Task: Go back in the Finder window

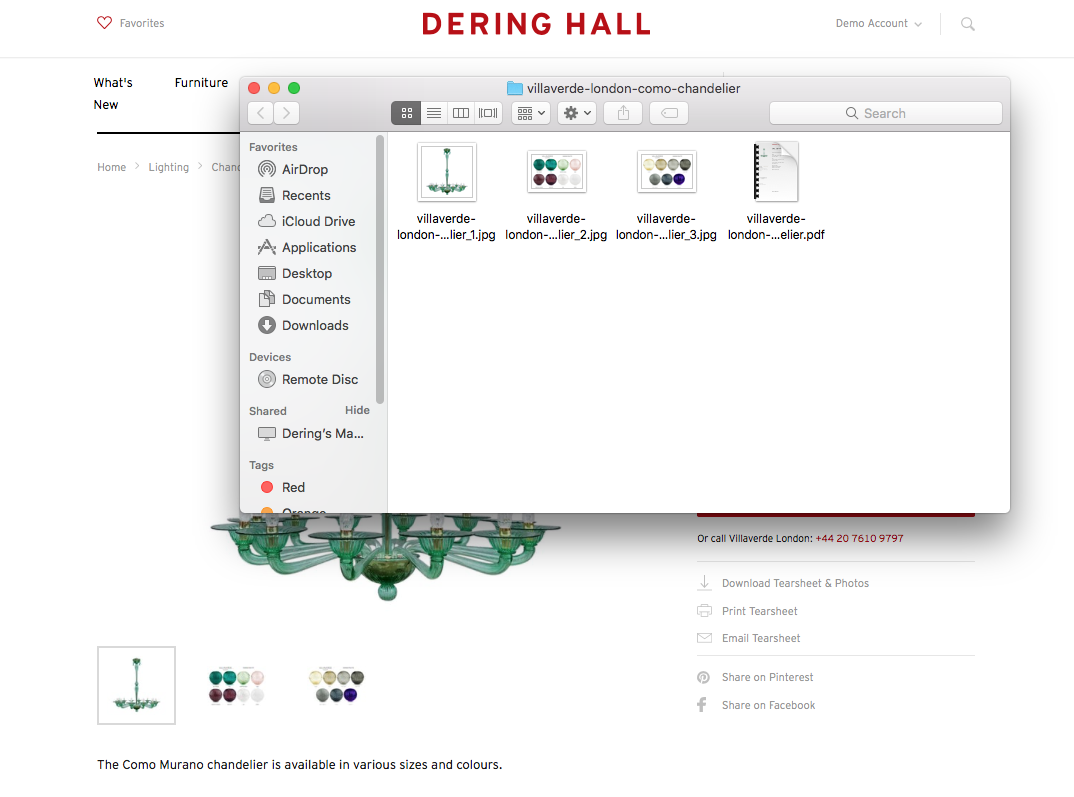Action: pyautogui.click(x=260, y=113)
